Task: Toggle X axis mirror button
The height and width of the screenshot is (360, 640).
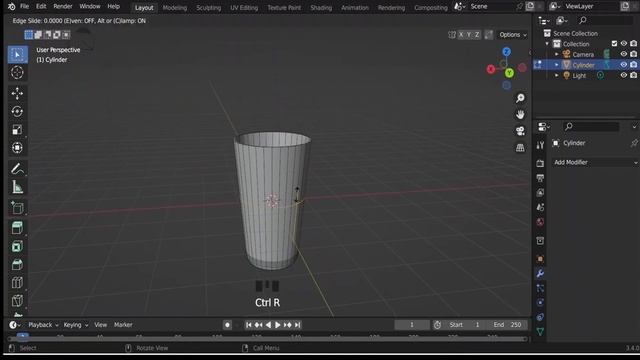Action: (x=461, y=35)
